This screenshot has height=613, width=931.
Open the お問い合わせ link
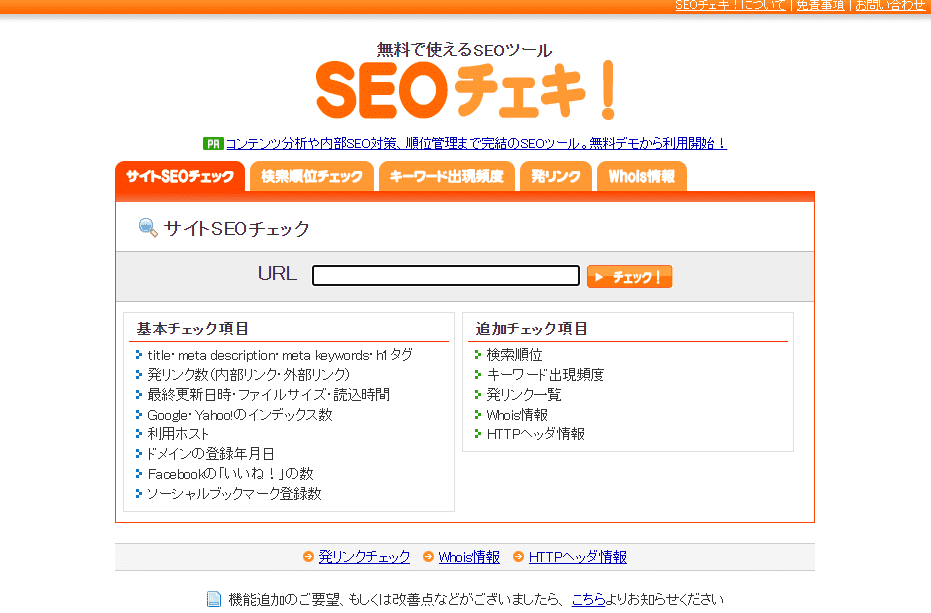coord(891,5)
